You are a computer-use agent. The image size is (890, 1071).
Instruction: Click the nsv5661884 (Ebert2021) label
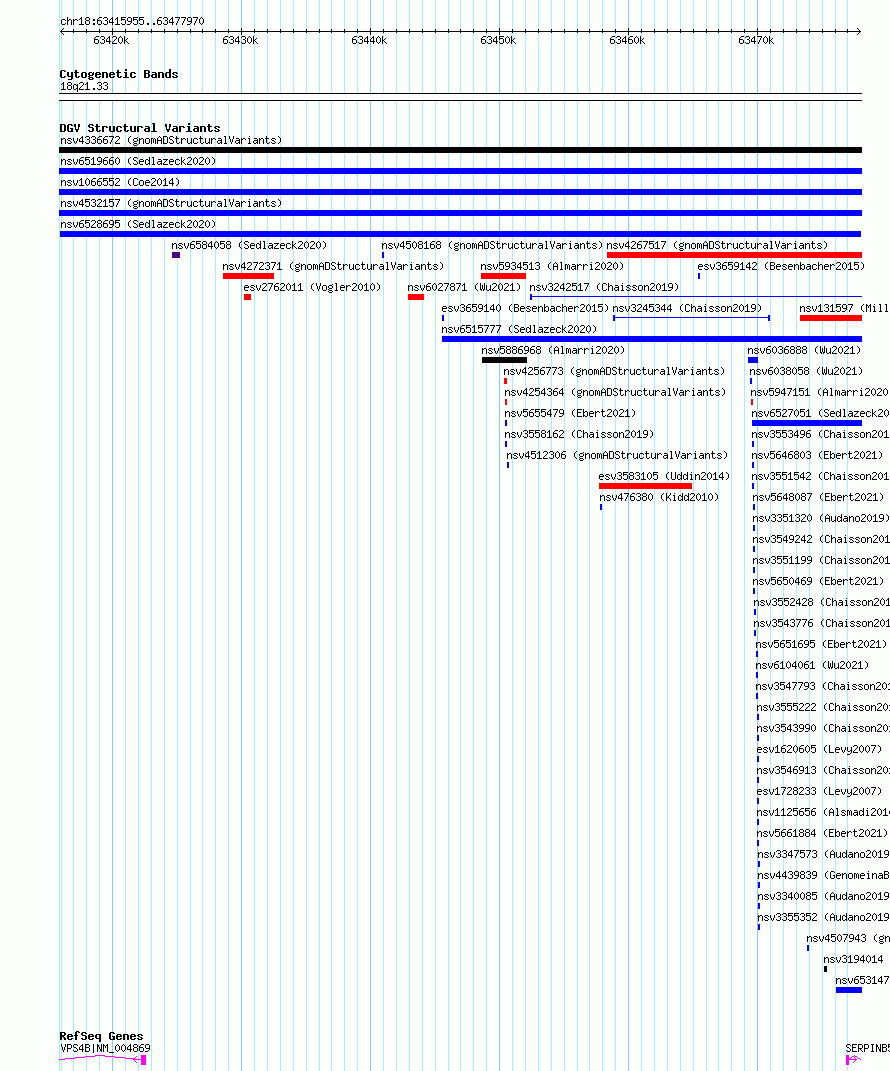point(822,833)
